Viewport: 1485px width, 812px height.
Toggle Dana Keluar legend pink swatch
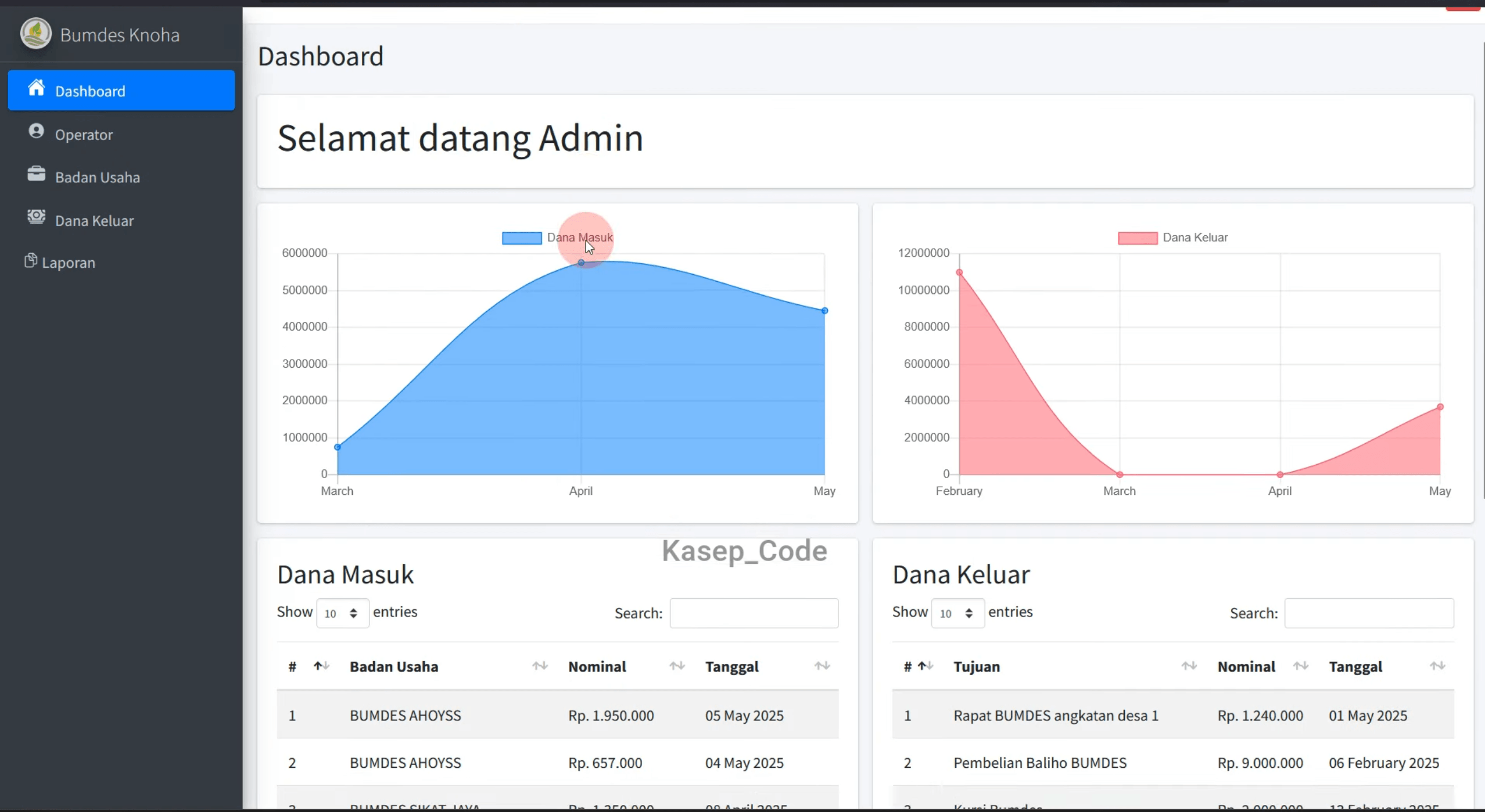point(1138,238)
